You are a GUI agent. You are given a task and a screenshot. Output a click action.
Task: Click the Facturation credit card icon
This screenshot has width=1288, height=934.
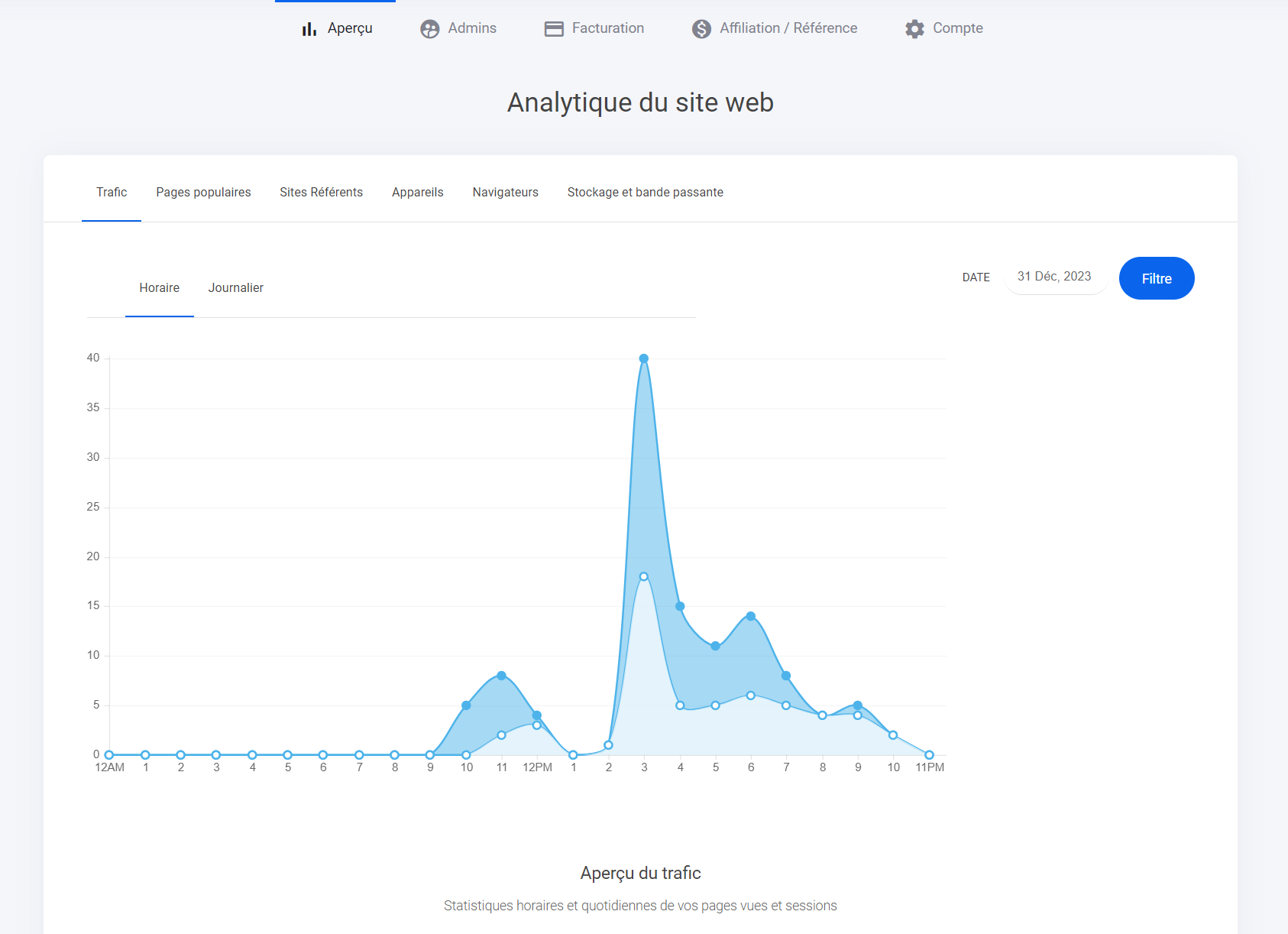[x=554, y=29]
